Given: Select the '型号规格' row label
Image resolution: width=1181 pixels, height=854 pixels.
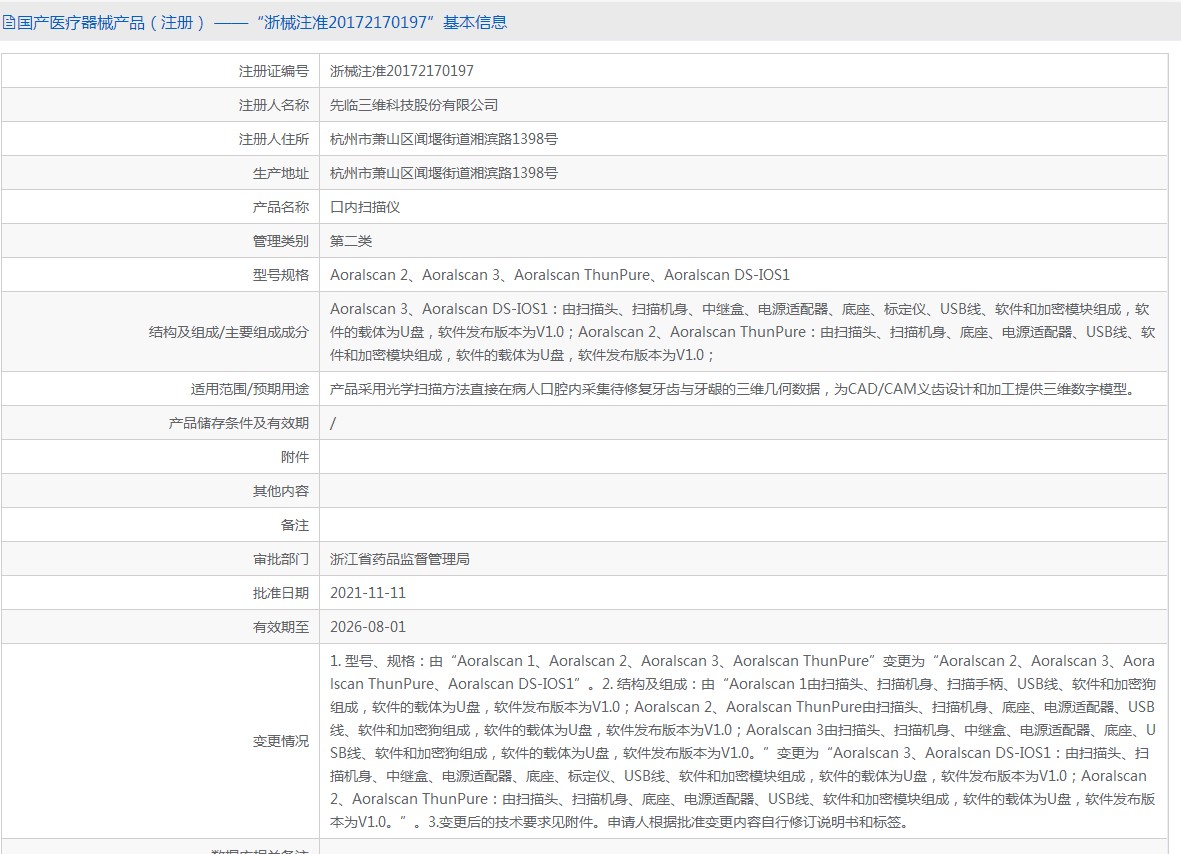Looking at the screenshot, I should [280, 275].
